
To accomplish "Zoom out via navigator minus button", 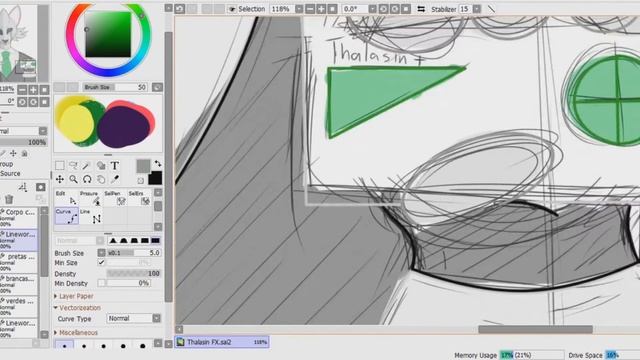I will [x=22, y=89].
